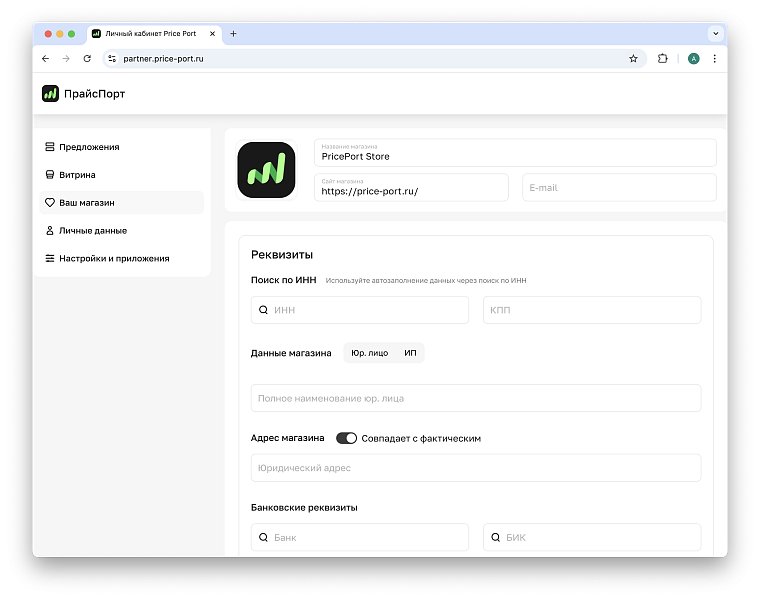
Task: Open the Предложения sidebar section
Action: (x=88, y=147)
